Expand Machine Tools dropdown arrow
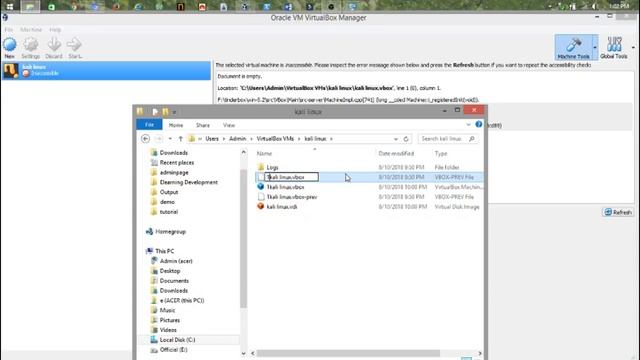640x360 pixels. [x=595, y=47]
